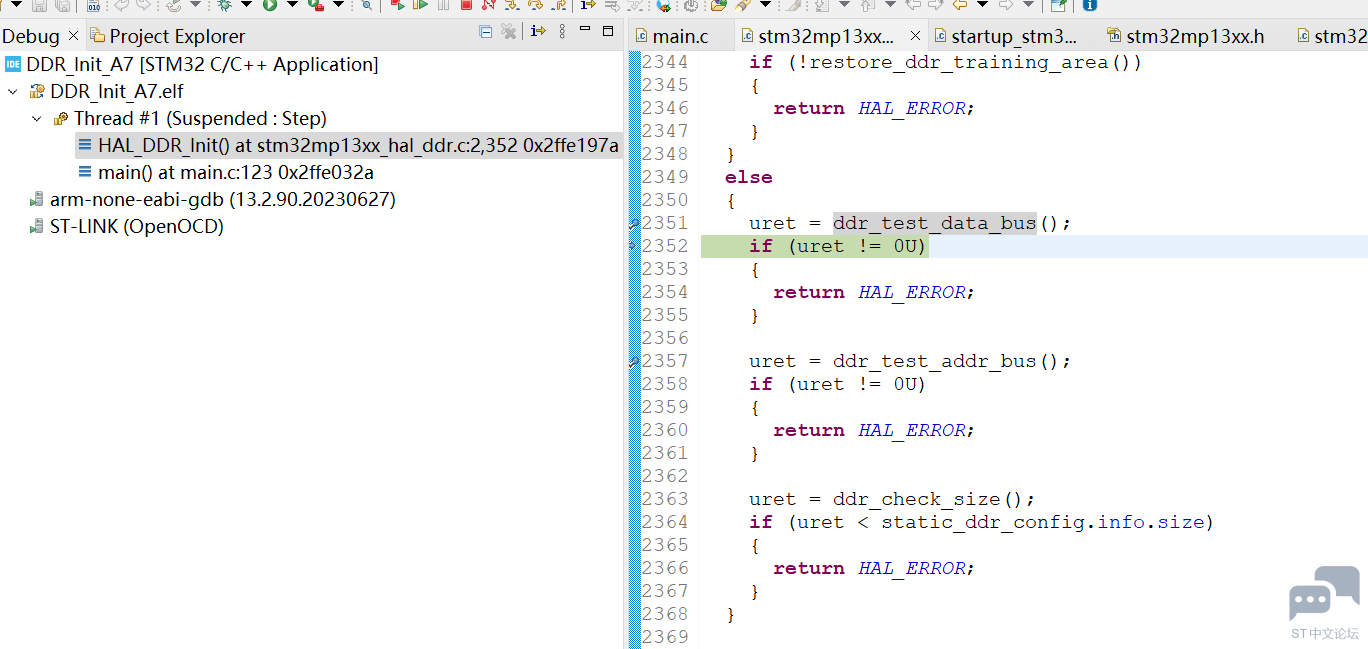Click red Terminate square icon
The image size is (1368, 649).
coord(466,5)
